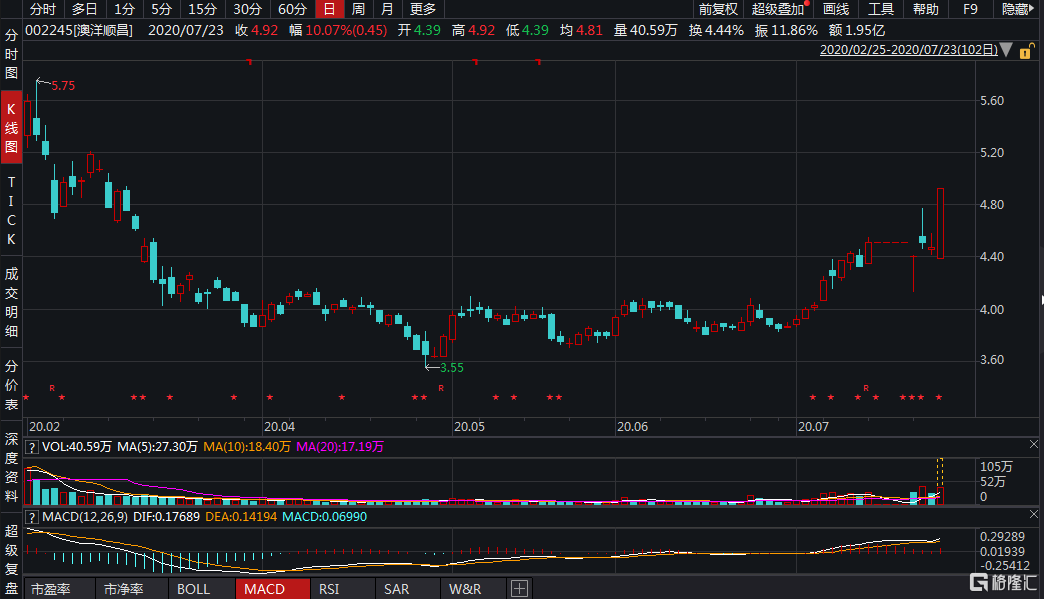Switch to the 分时图 sidebar tab
This screenshot has height=599, width=1044.
point(10,56)
